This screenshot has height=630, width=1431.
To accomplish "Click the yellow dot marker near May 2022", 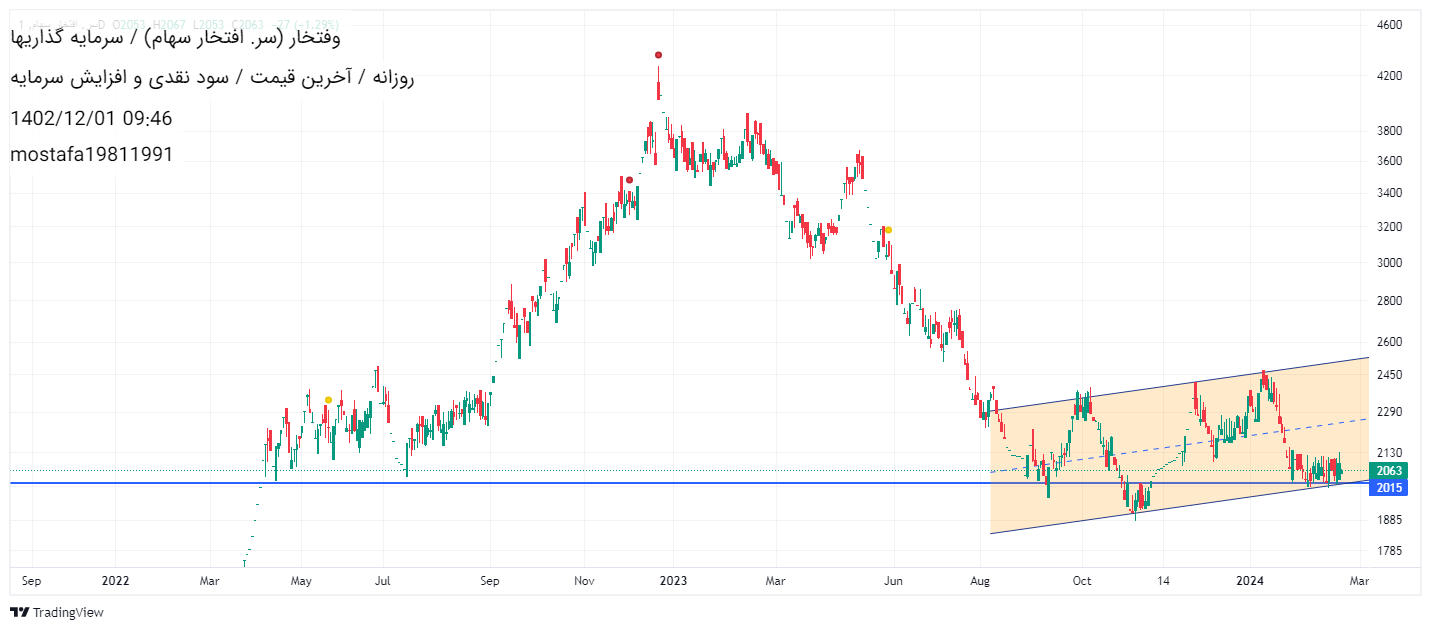I will (328, 400).
